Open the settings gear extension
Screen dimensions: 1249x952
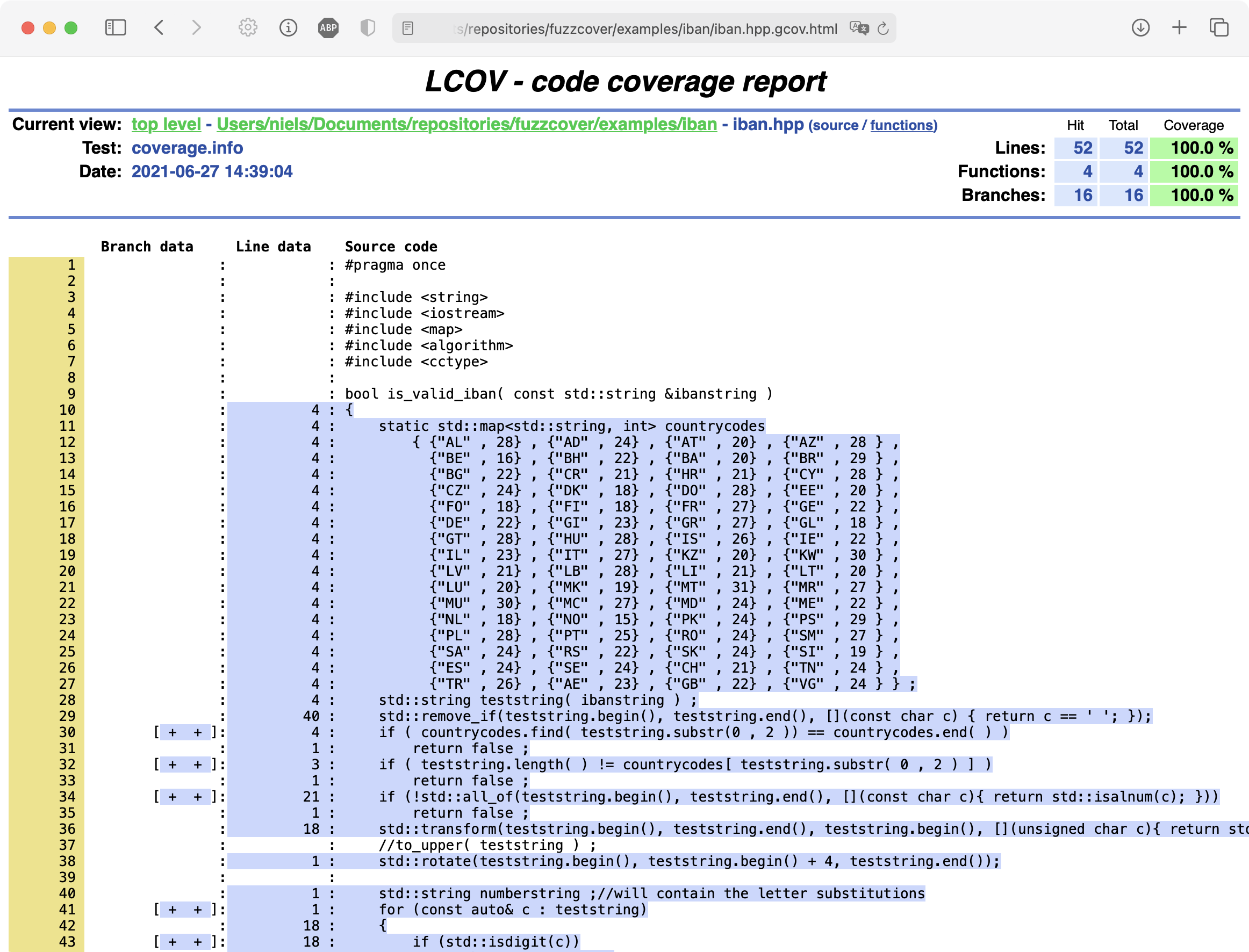(x=248, y=28)
